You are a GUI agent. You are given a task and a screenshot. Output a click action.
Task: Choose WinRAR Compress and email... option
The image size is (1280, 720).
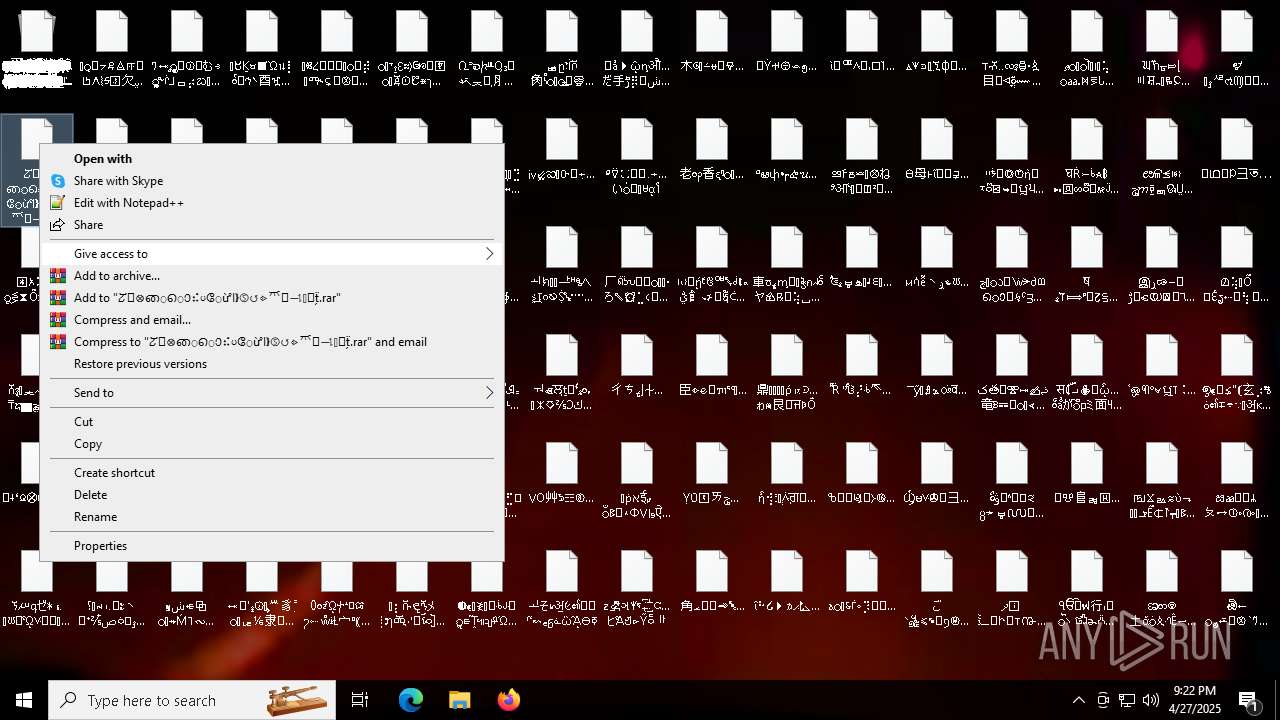271,320
